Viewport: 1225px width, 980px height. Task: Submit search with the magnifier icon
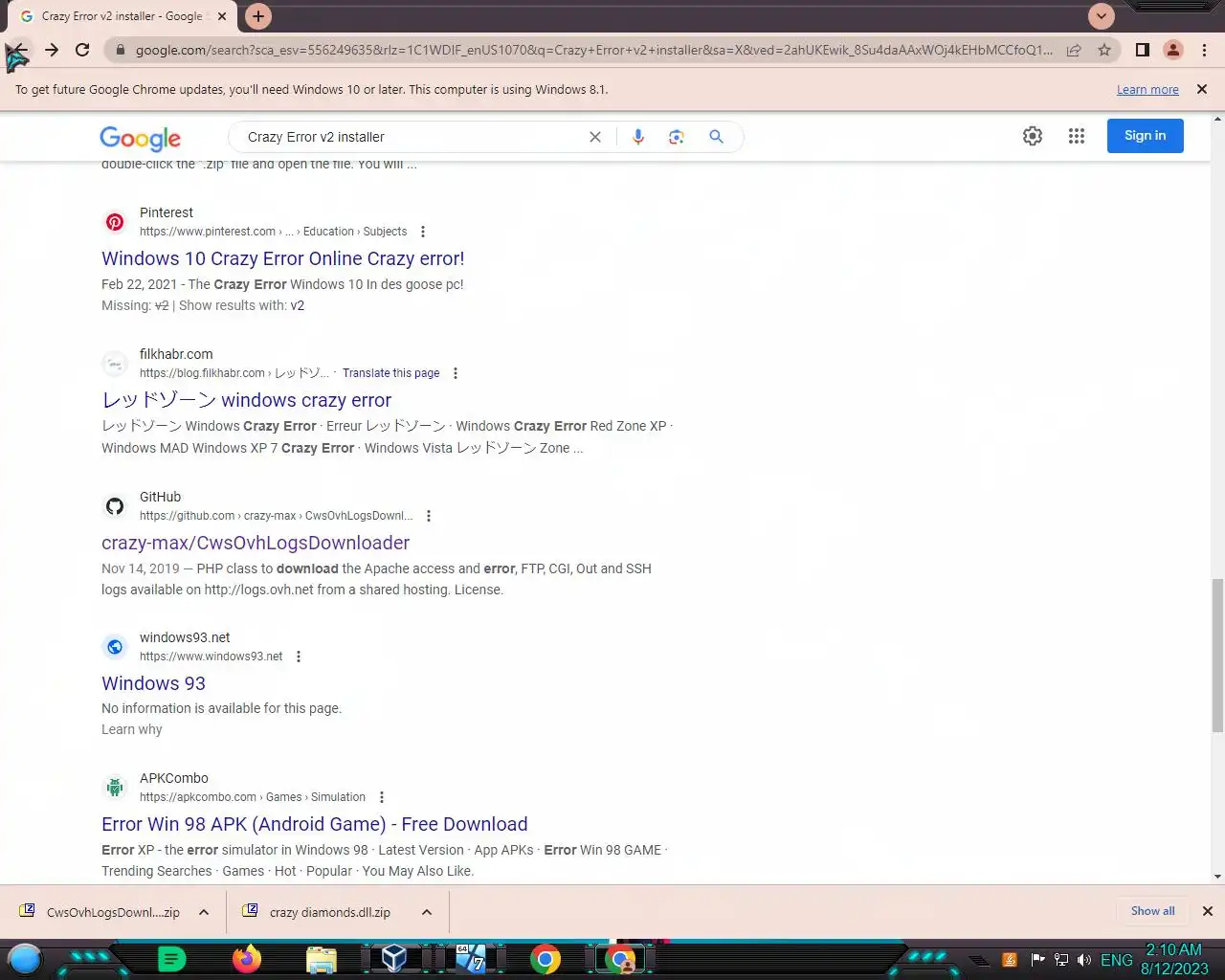[716, 137]
